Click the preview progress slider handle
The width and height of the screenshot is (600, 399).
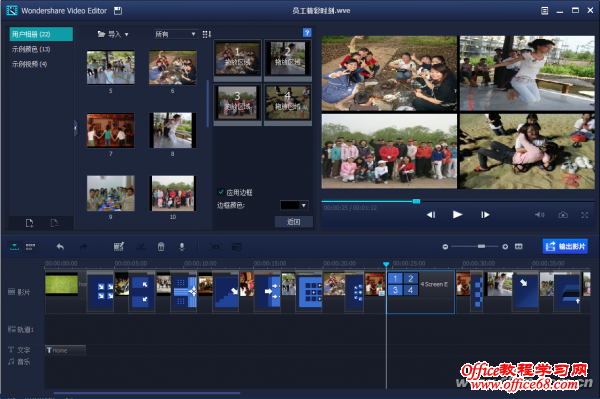click(416, 201)
